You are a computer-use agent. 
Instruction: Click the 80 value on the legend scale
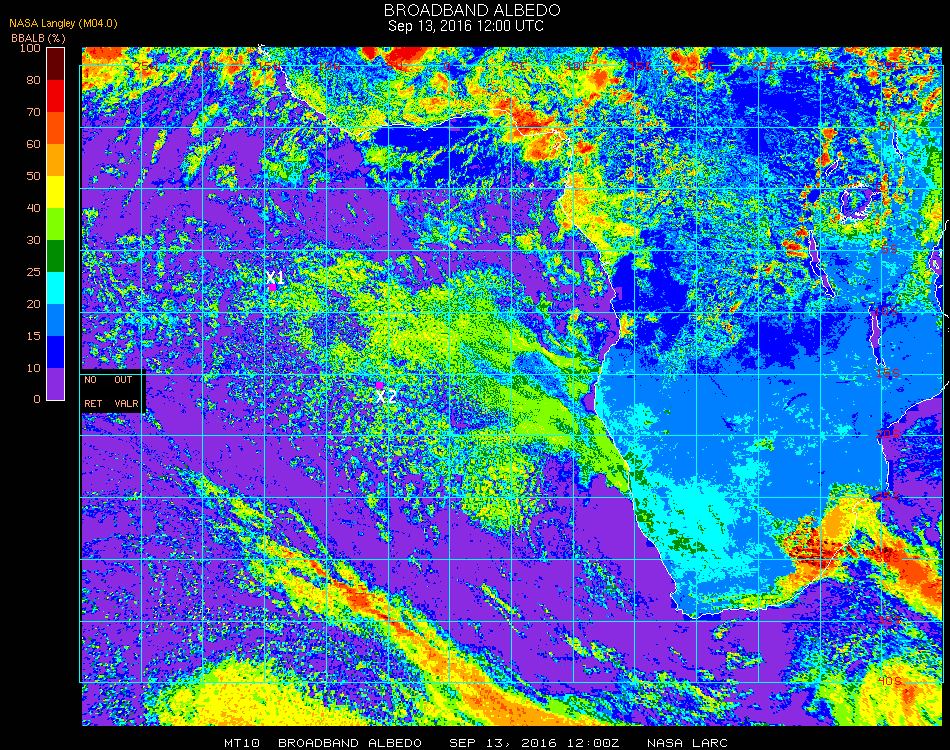tap(33, 80)
